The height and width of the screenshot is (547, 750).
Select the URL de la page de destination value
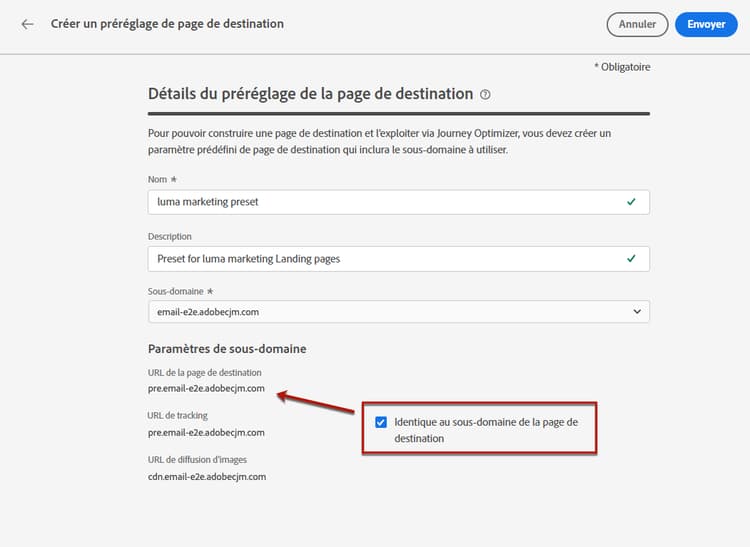click(x=206, y=389)
